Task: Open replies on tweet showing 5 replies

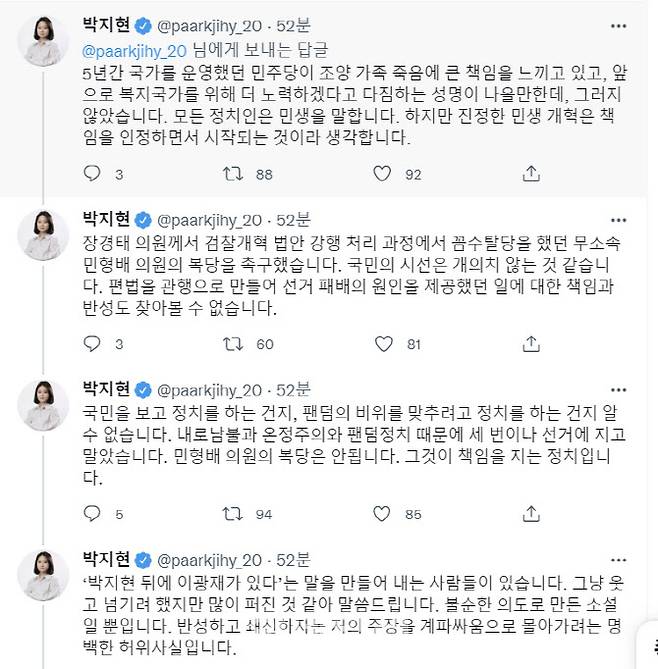Action: tap(92, 515)
